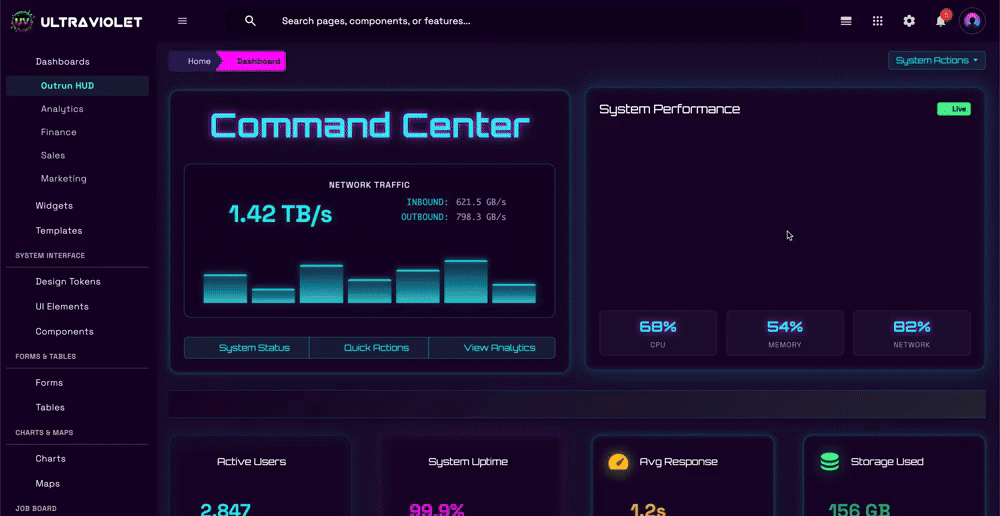Open the user avatar menu
Screen dimensions: 1000x516
point(972,21)
